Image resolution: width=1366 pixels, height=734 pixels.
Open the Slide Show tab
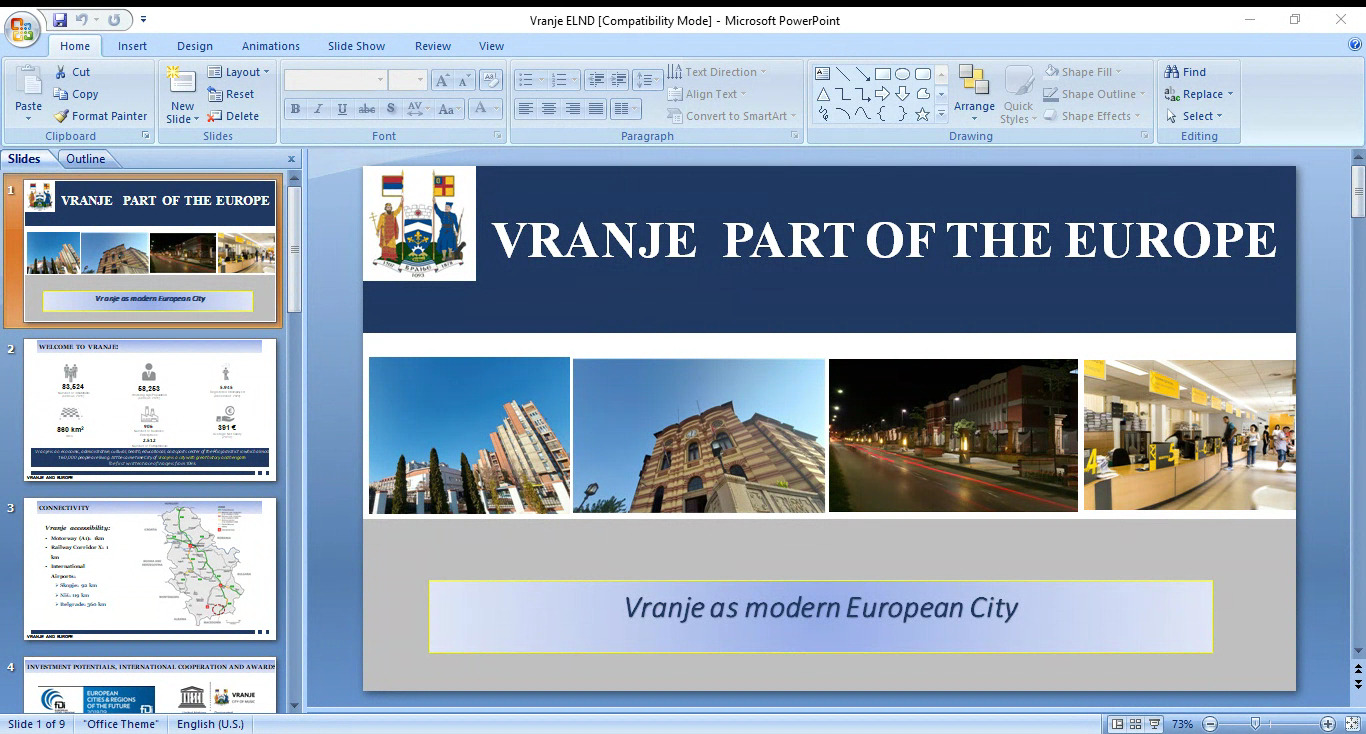click(356, 46)
